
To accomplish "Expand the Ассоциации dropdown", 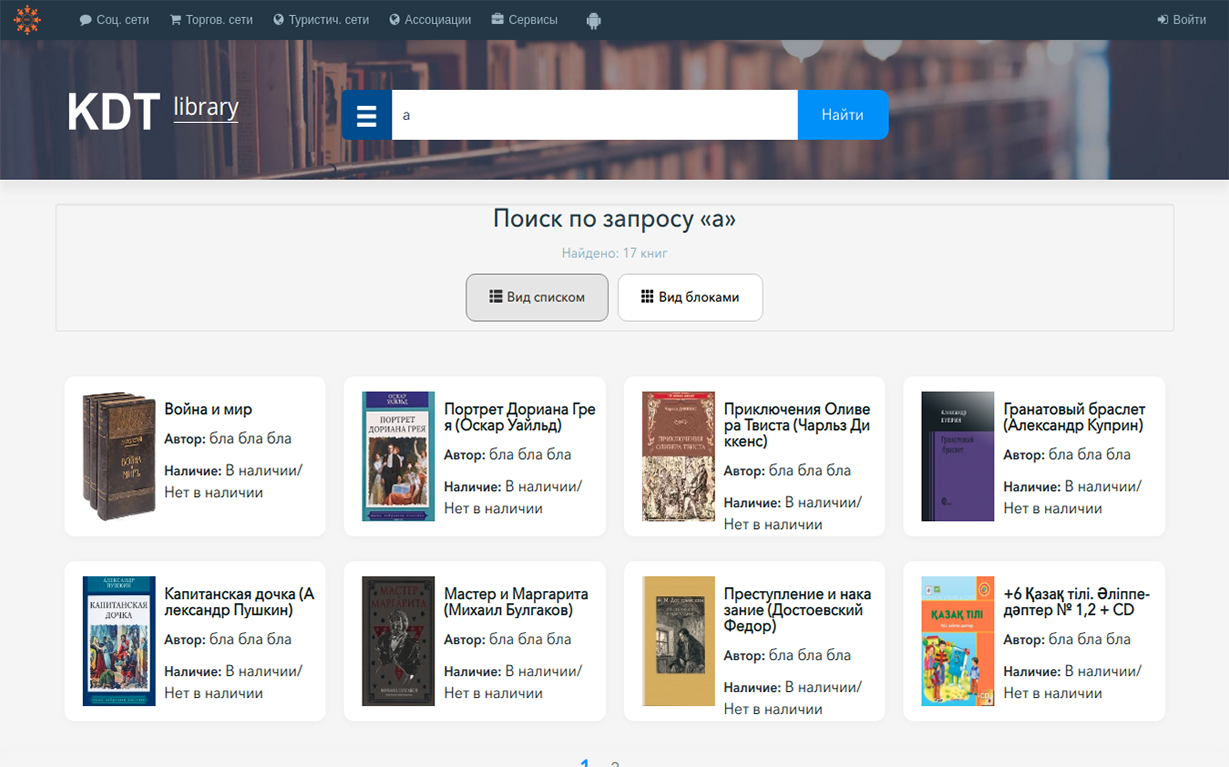I will point(430,20).
